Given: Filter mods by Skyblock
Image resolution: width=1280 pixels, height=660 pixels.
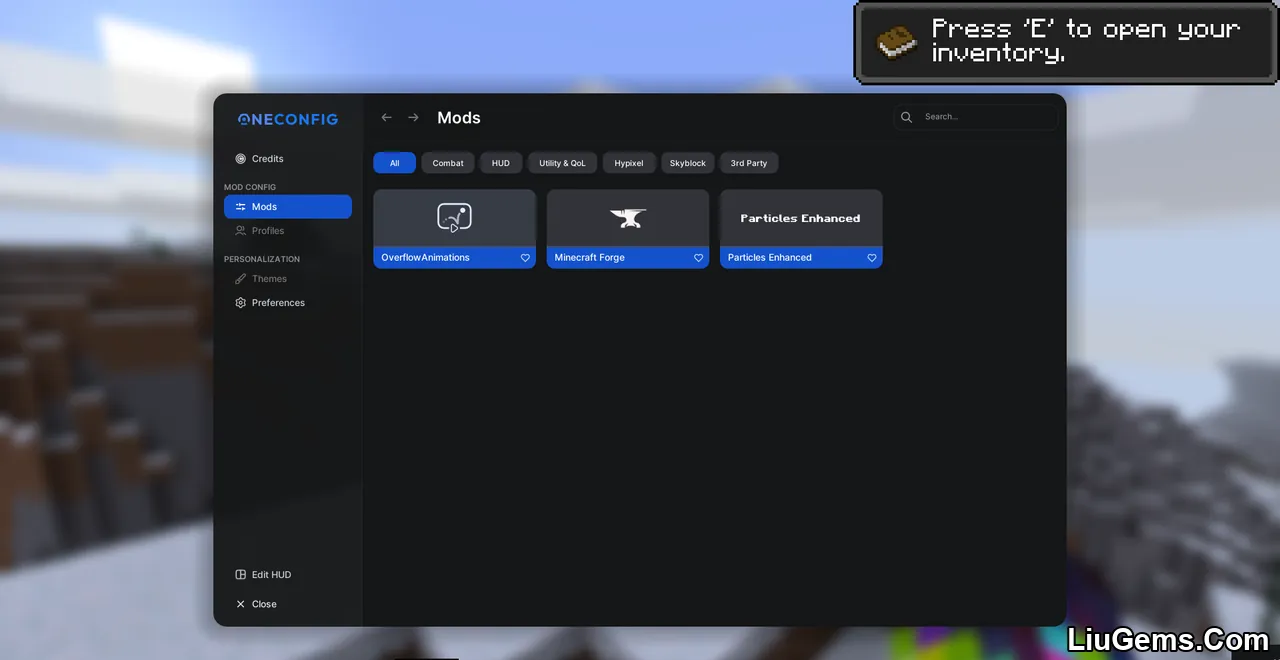Looking at the screenshot, I should pyautogui.click(x=688, y=163).
